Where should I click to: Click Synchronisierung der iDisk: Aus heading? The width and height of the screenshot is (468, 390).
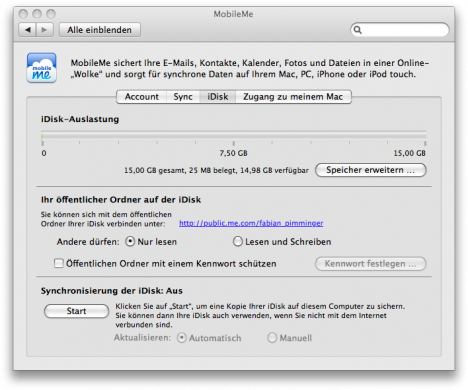tap(112, 291)
